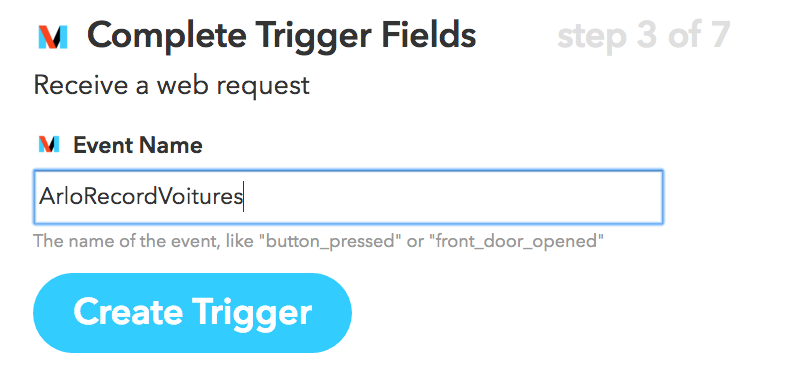
Task: Click the word Voitures in the input
Action: (199, 197)
